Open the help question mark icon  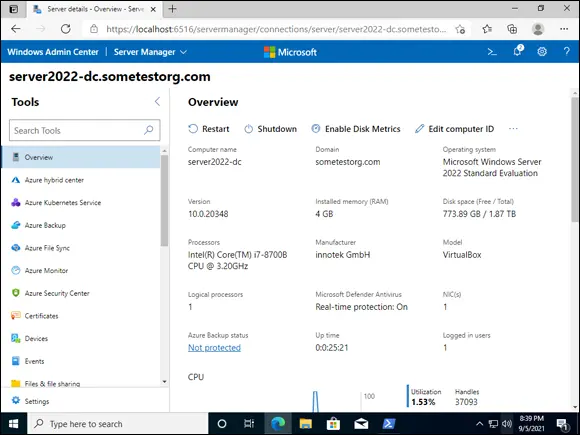point(567,52)
